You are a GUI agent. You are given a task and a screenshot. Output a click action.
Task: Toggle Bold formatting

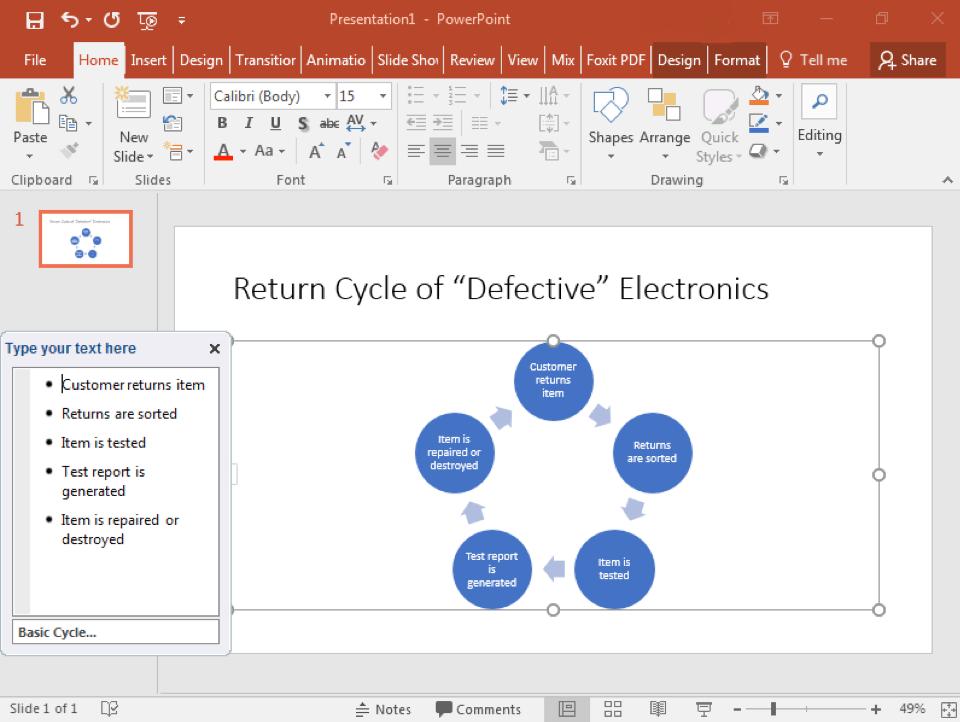tap(222, 124)
